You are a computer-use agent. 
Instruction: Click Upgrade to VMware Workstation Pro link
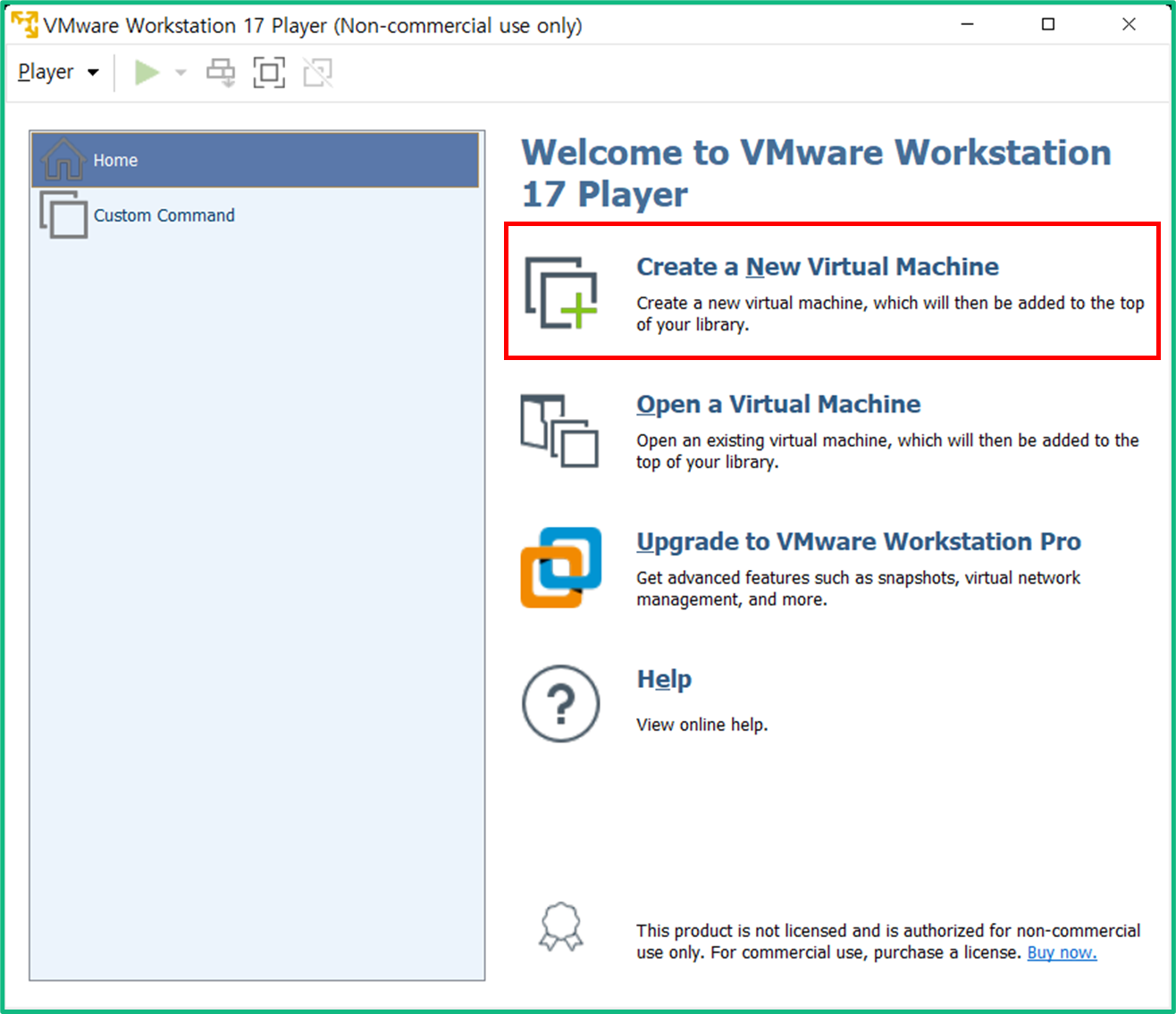[859, 541]
